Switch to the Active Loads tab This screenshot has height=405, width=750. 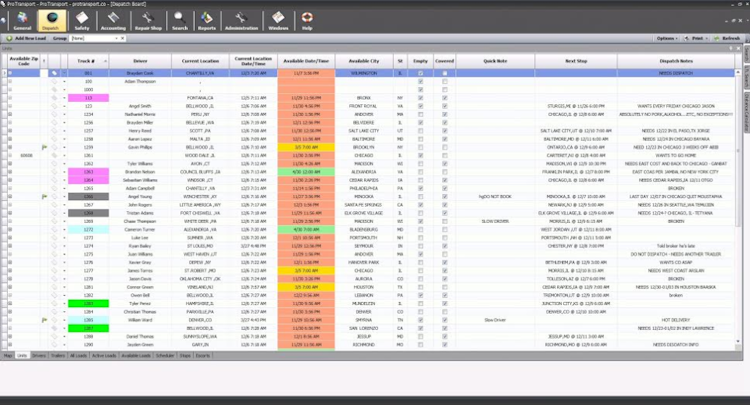(104, 356)
